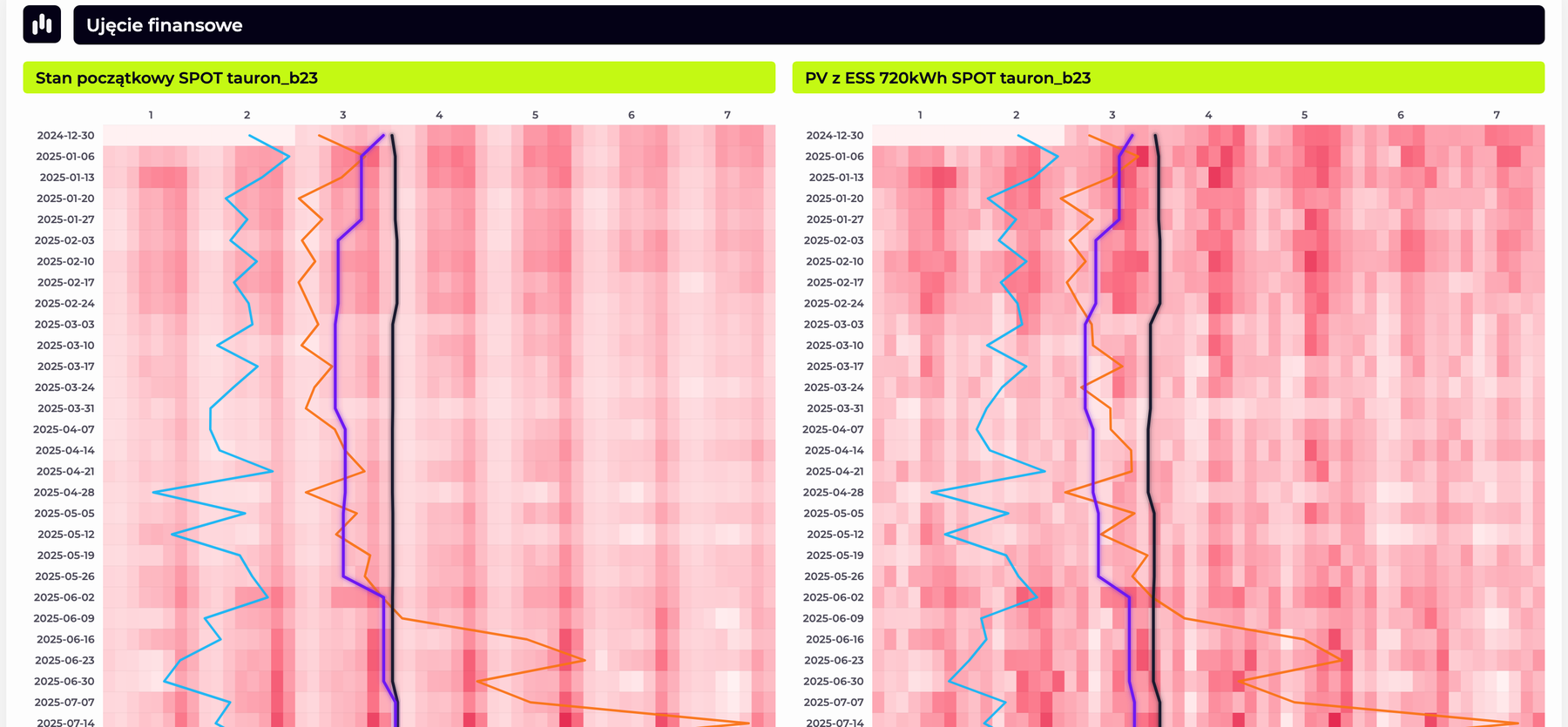
Task: Click date 2025-05-12 in Stan początkowy heatmap
Action: coord(66,534)
